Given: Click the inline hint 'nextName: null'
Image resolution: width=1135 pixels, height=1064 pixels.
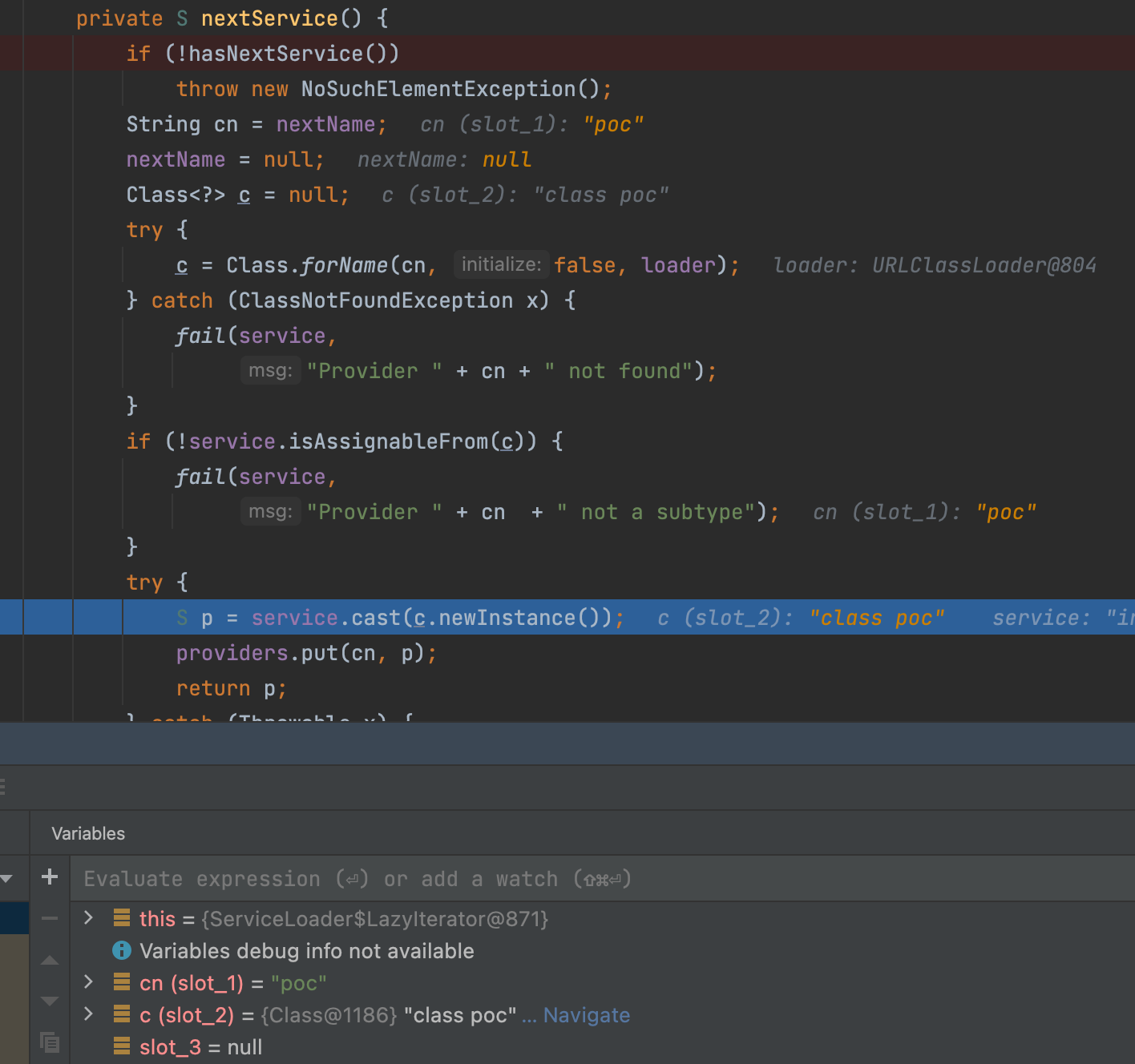Looking at the screenshot, I should point(445,159).
